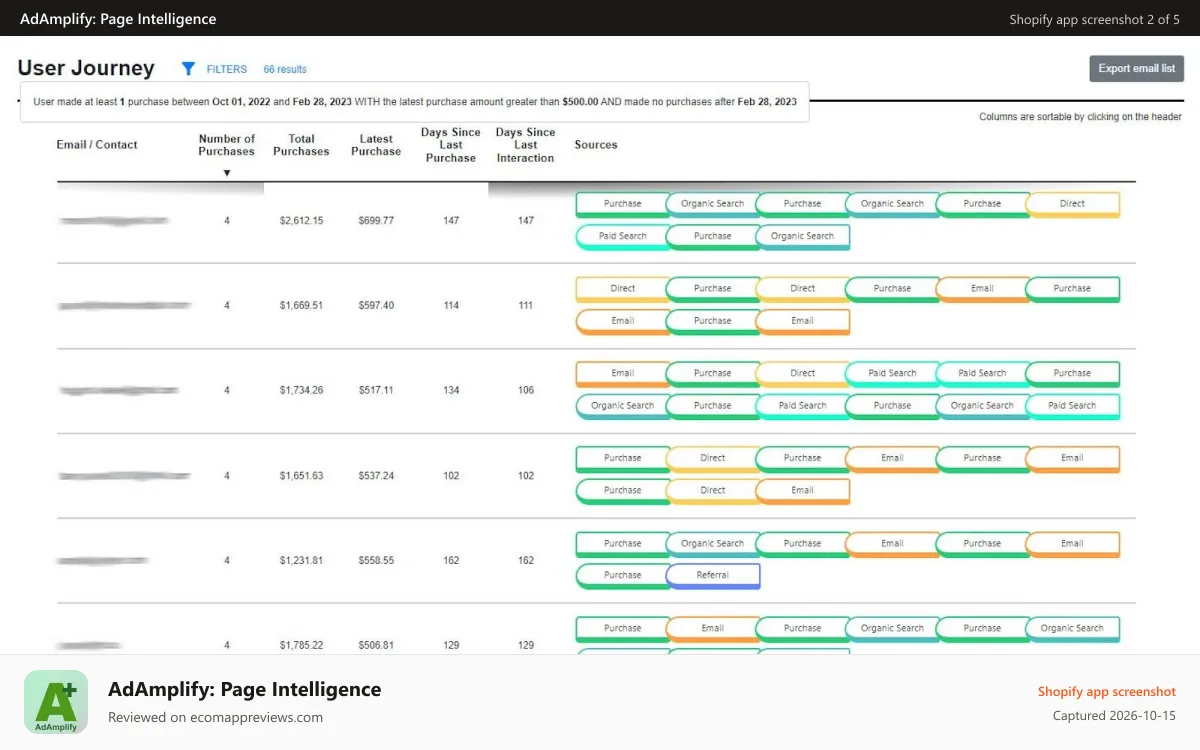1200x750 pixels.
Task: Click the blue filter funnel icon
Action: coord(188,69)
